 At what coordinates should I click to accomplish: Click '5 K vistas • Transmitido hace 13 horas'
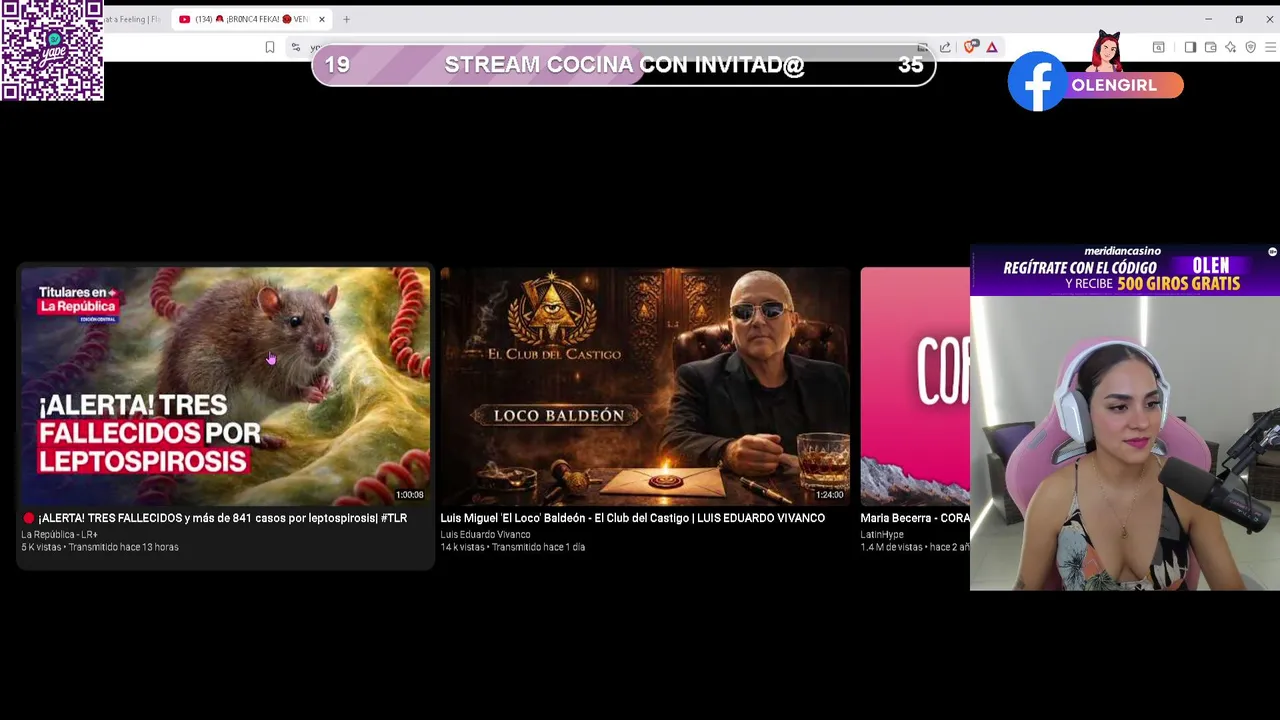pyautogui.click(x=100, y=547)
